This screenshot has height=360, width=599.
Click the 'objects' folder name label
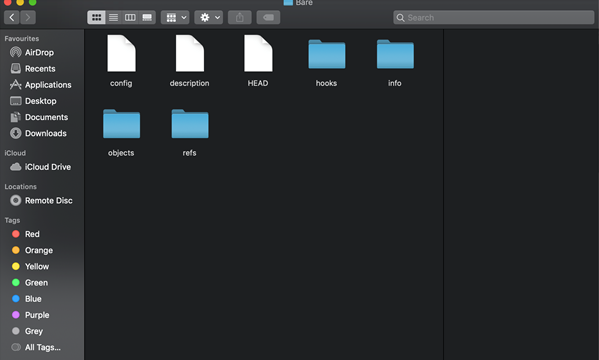pos(121,153)
